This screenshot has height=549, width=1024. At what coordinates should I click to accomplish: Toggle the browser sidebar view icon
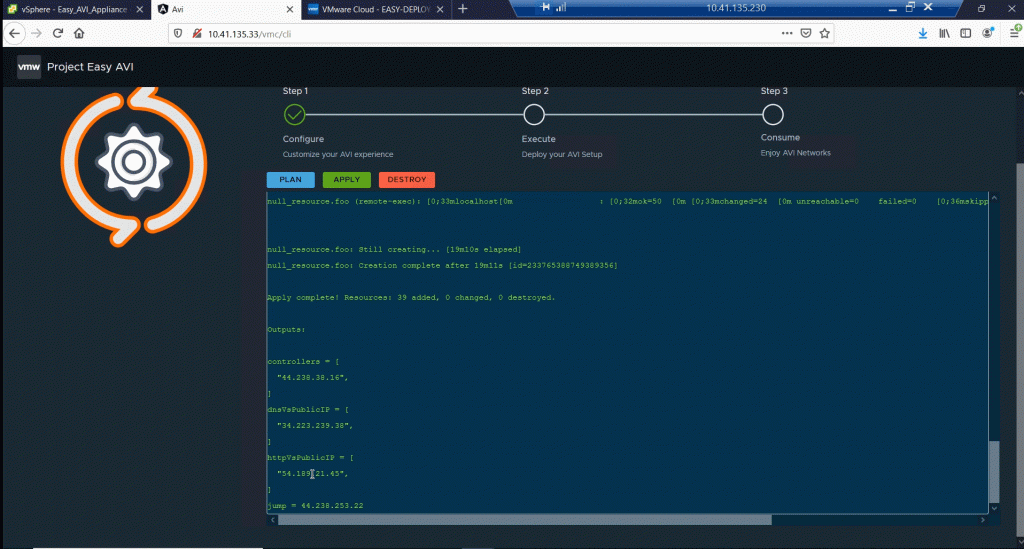[966, 33]
